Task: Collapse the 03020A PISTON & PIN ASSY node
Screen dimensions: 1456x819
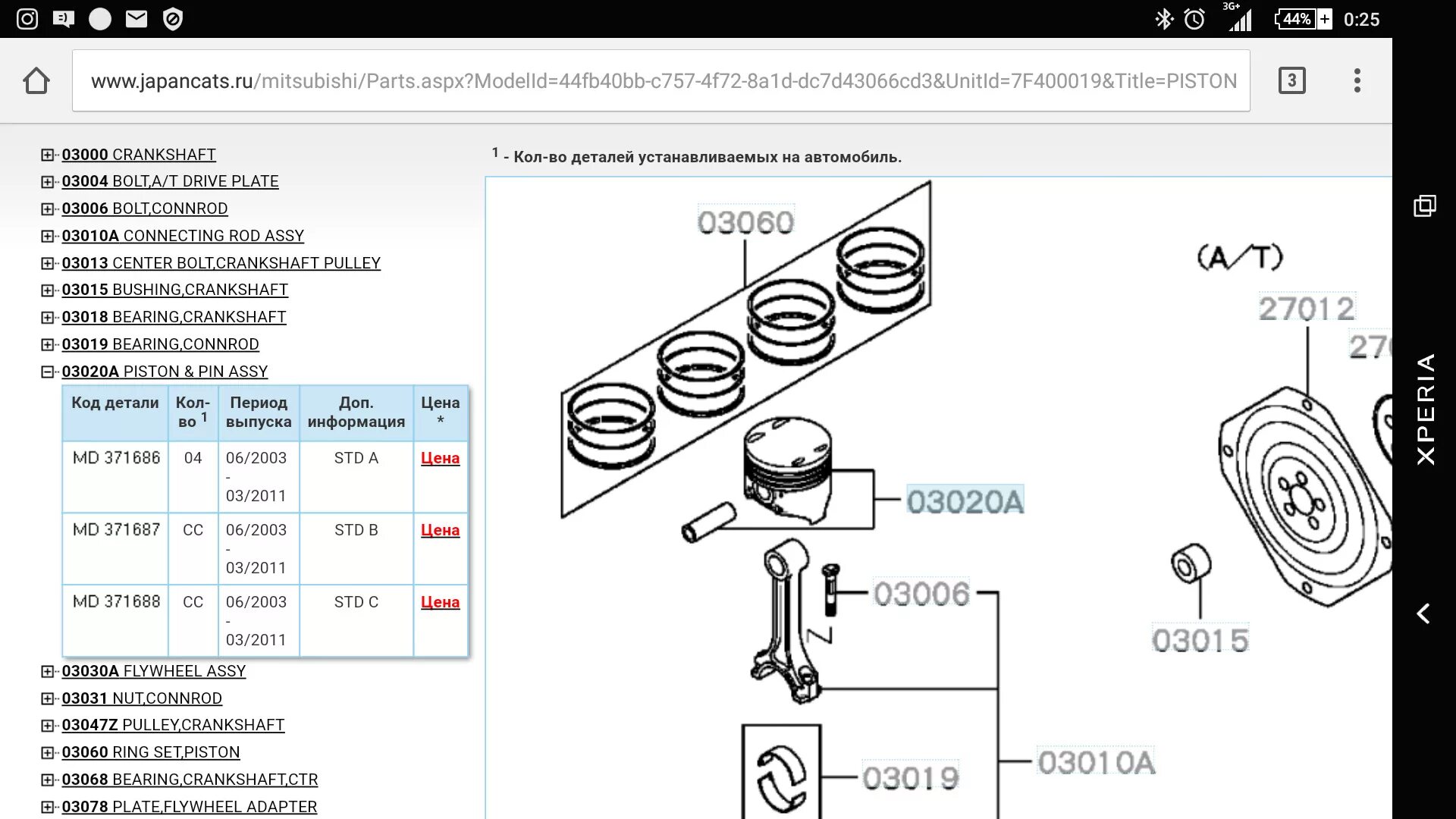Action: (47, 372)
